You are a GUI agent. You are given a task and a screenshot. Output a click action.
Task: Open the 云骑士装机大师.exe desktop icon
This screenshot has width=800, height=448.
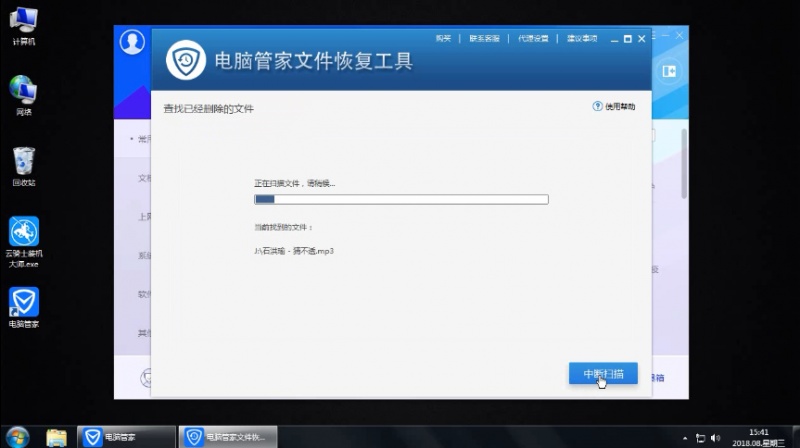click(23, 242)
